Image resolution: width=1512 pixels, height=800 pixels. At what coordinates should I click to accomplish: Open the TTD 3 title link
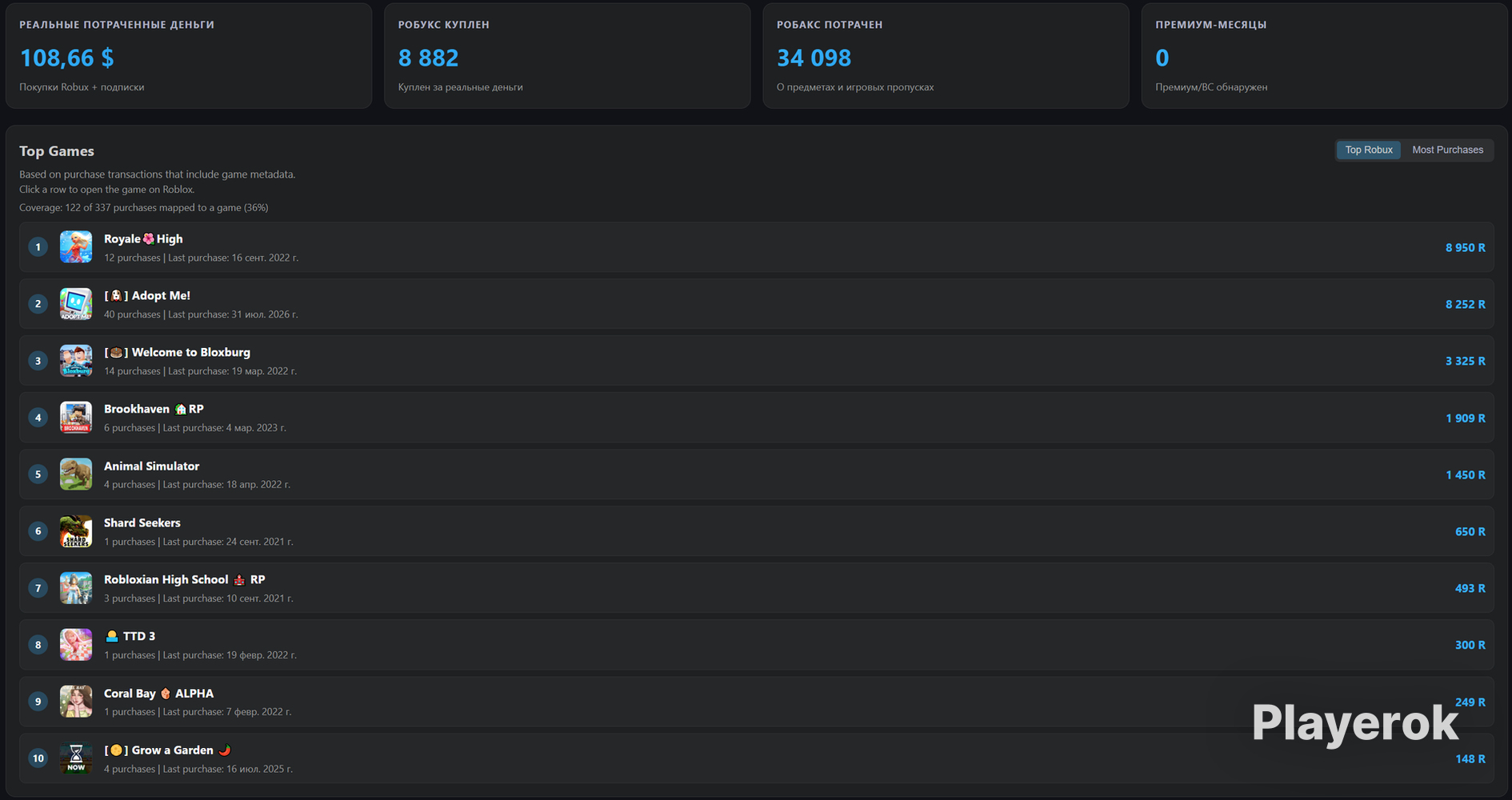click(130, 636)
